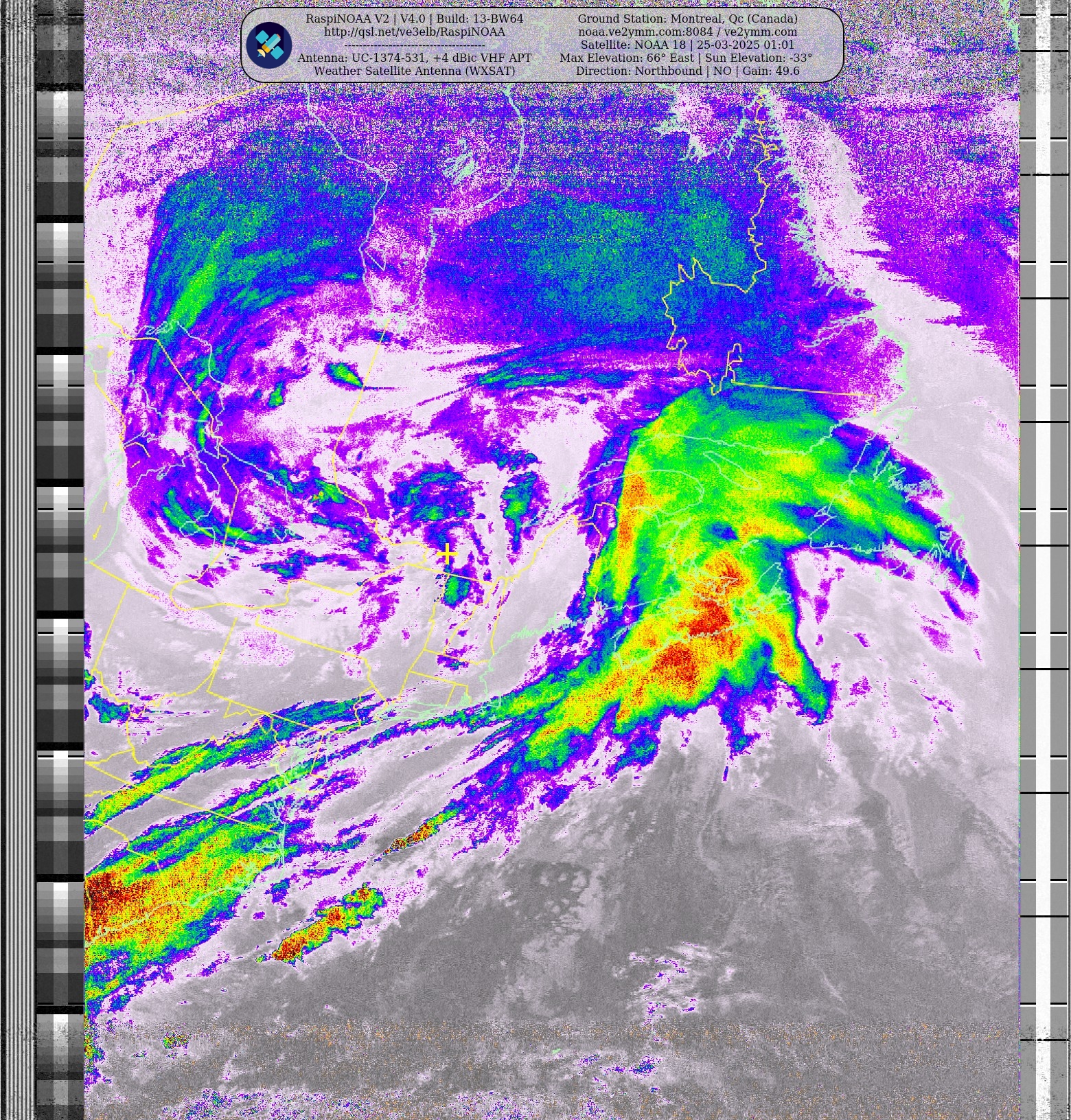
Task: Select the 'Weather Satellite Antenna (WXSAT)' text
Action: [415, 71]
